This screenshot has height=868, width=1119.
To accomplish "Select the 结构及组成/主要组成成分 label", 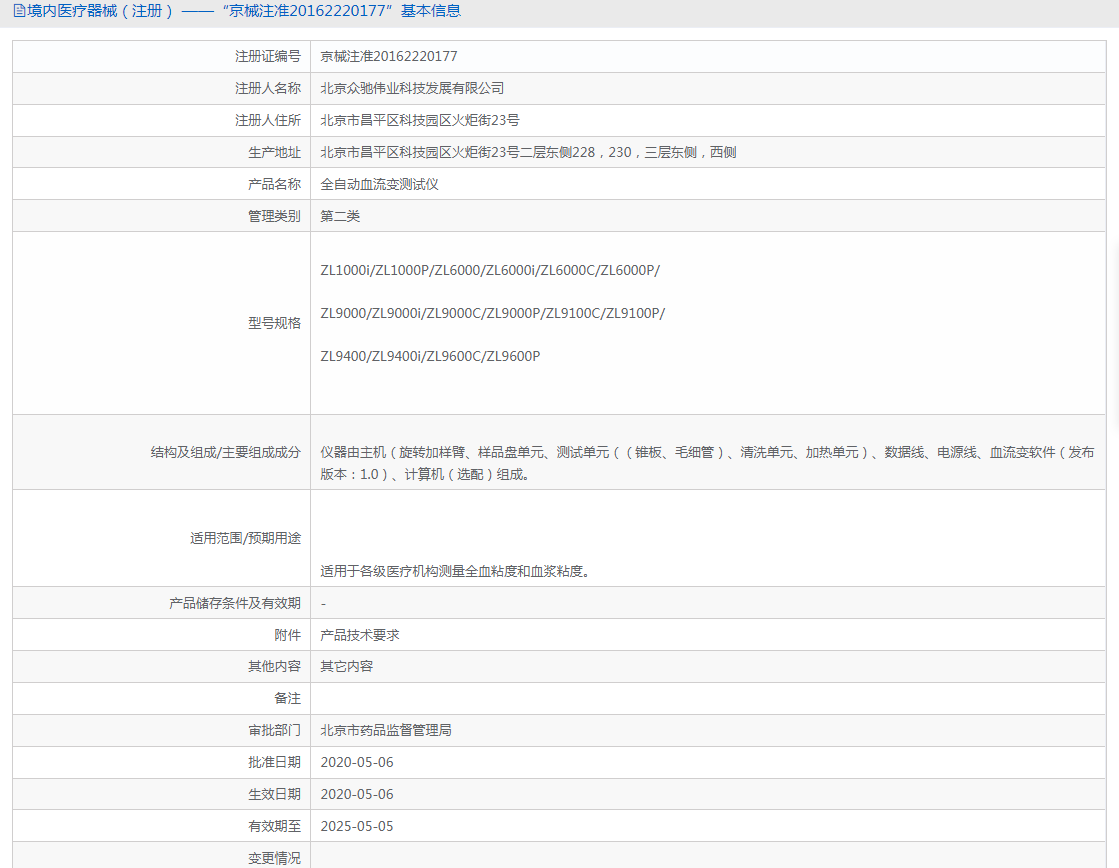I will (226, 453).
